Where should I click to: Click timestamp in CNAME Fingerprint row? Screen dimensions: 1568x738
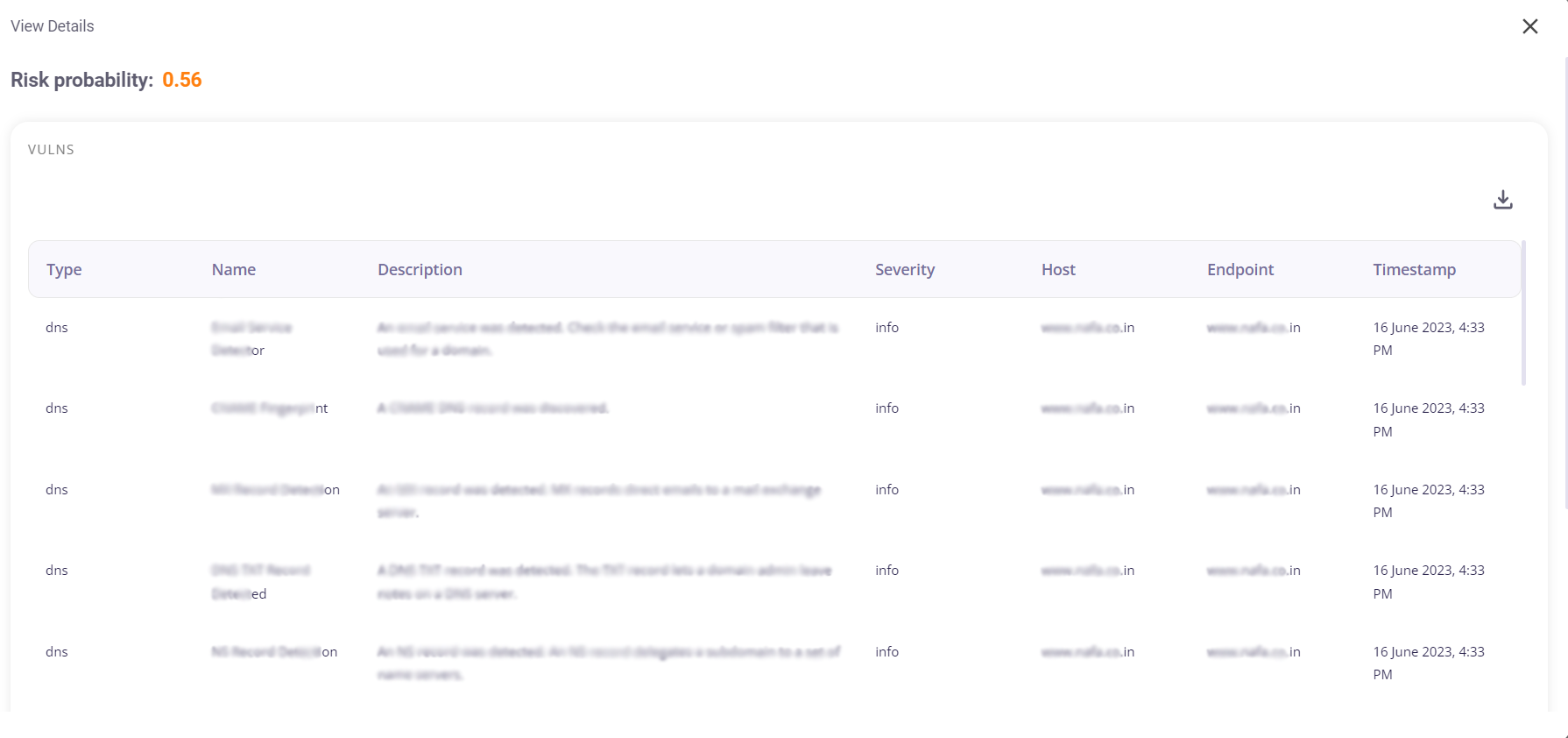(x=1429, y=420)
